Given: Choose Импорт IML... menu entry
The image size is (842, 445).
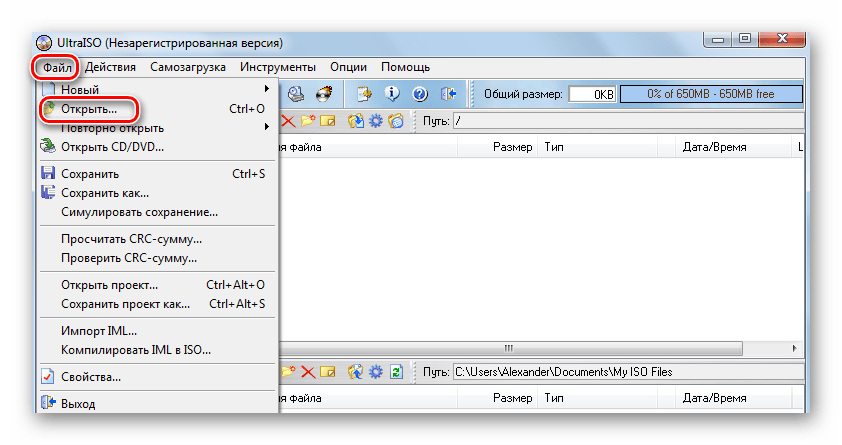Looking at the screenshot, I should tap(157, 331).
